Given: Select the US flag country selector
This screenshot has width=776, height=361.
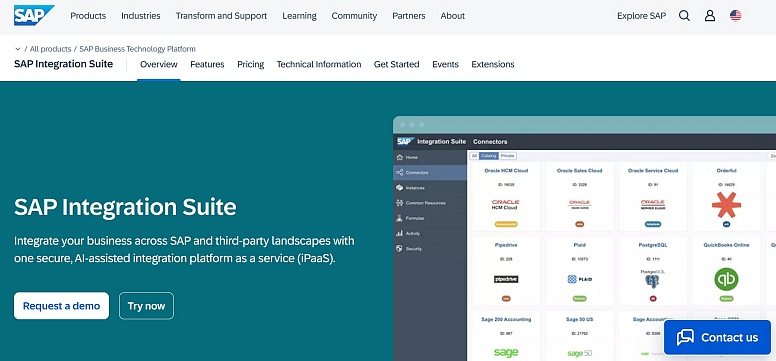Looking at the screenshot, I should (735, 16).
